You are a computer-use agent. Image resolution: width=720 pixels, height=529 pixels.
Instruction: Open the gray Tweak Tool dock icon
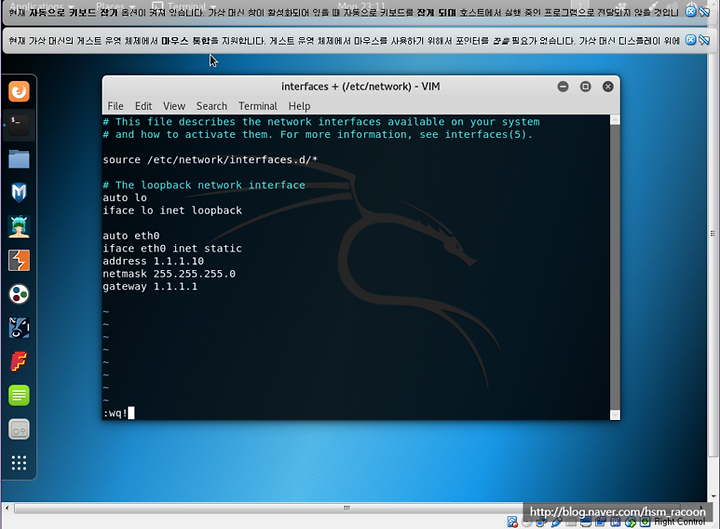pos(19,429)
